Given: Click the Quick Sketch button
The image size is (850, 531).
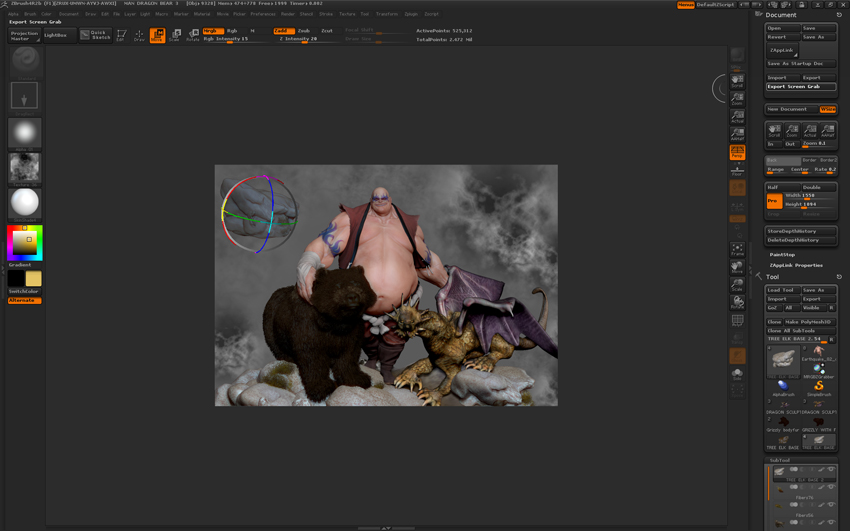Looking at the screenshot, I should tap(95, 35).
